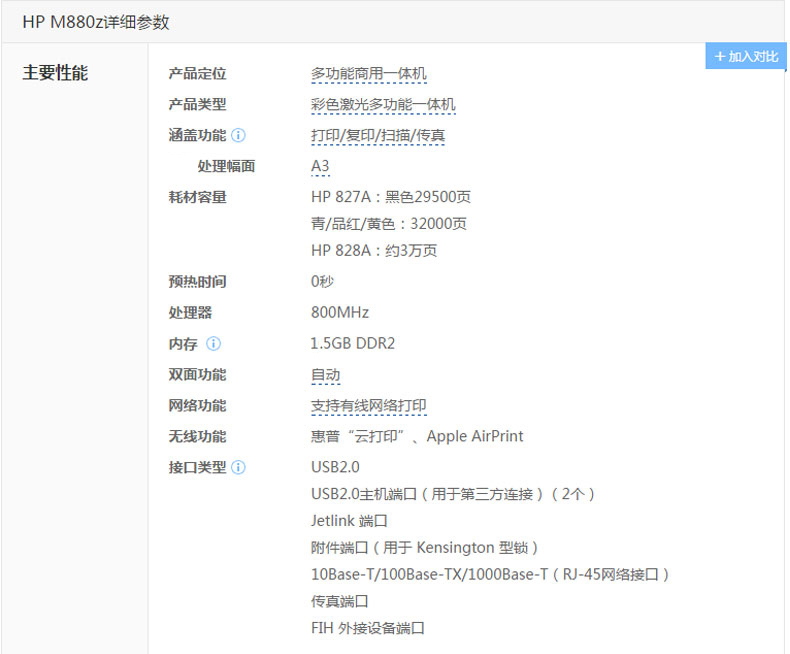Click the RJ-45 network interface line
The image size is (790, 654).
coord(489,575)
